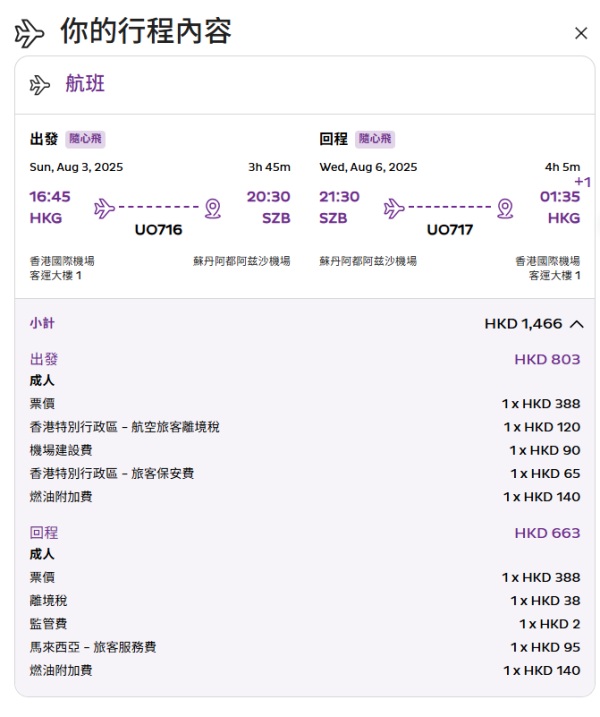This screenshot has width=600, height=717.
Task: Click the airplane icon beside 你的行程內容
Action: pos(29,33)
